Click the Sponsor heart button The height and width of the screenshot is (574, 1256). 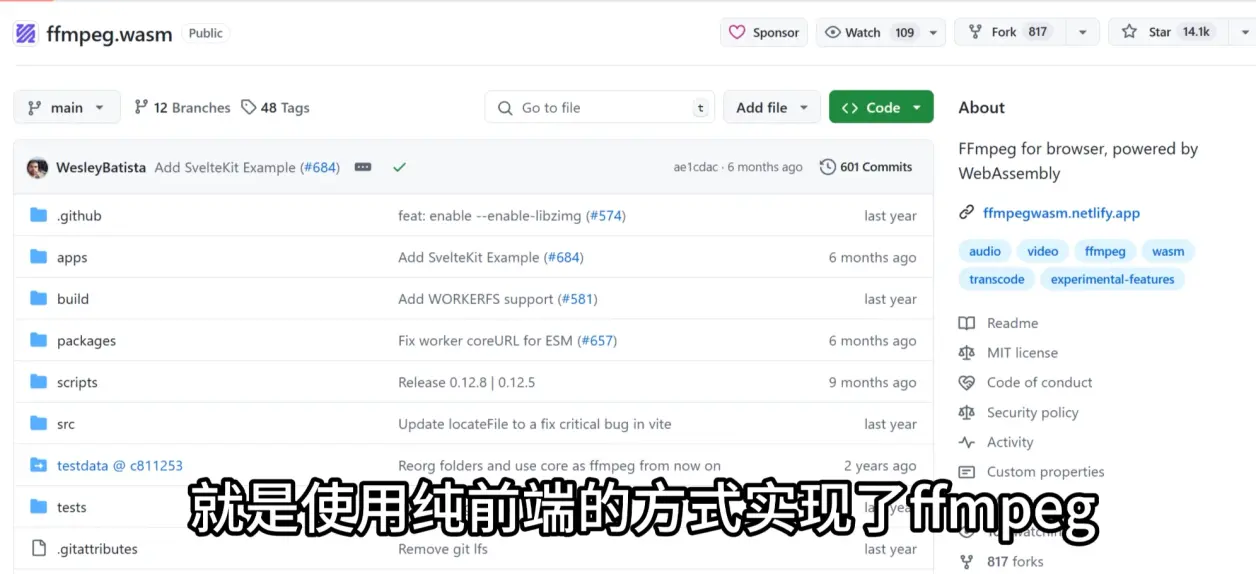(764, 32)
